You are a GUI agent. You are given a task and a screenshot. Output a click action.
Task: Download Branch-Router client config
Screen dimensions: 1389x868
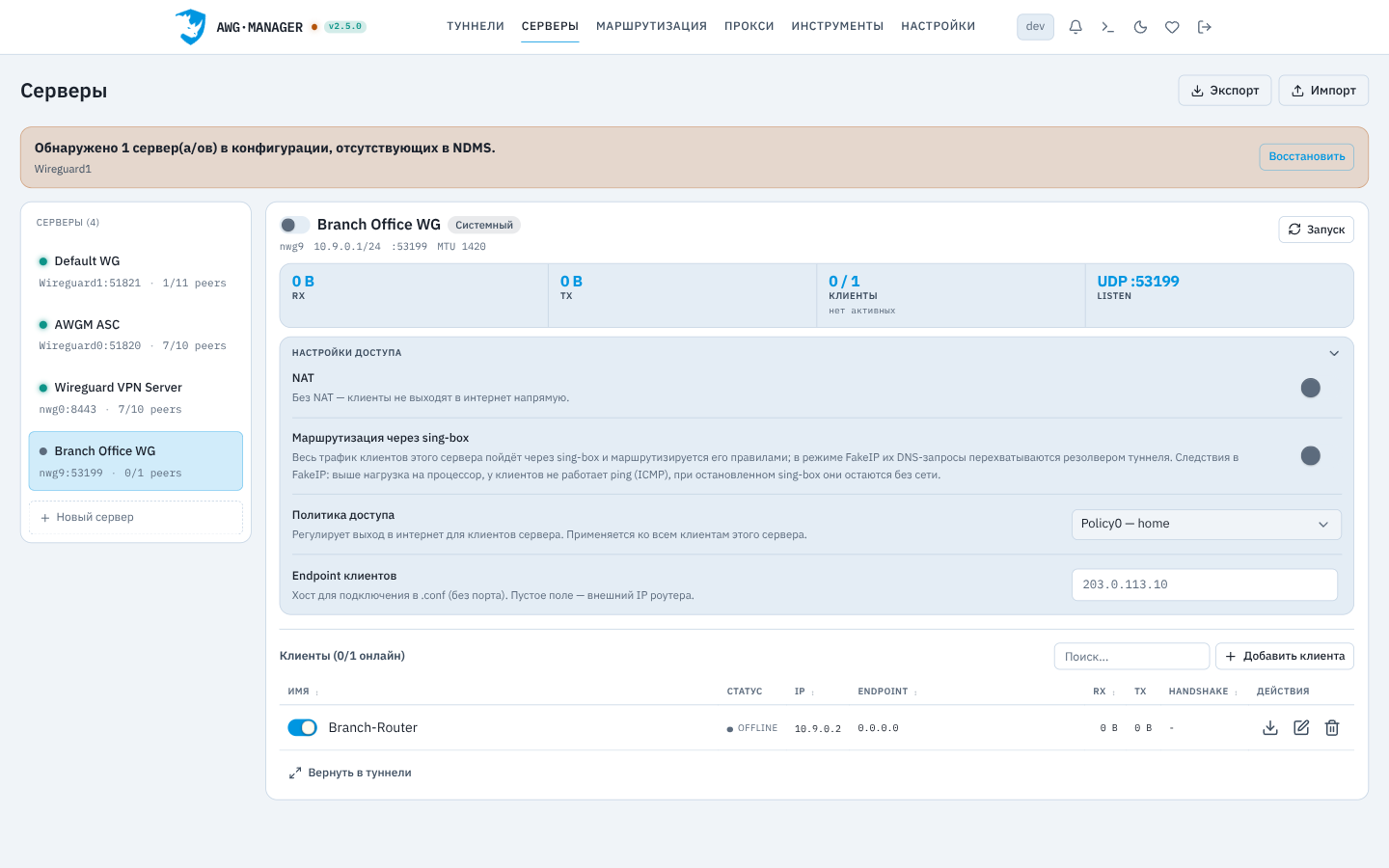tap(1270, 728)
